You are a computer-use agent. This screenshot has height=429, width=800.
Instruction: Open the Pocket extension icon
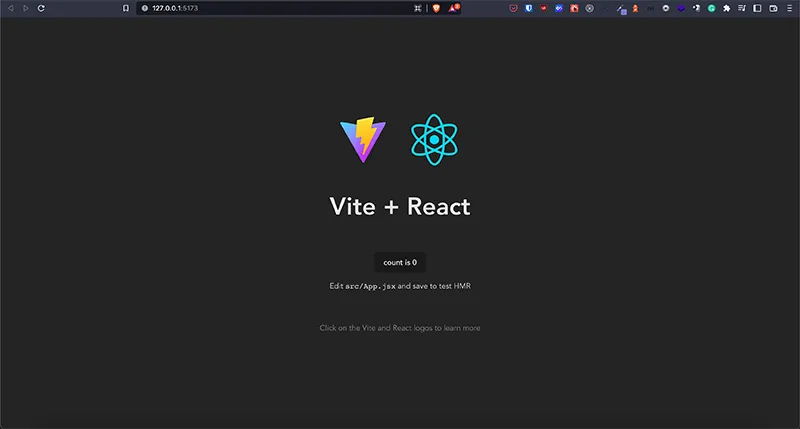tap(513, 8)
